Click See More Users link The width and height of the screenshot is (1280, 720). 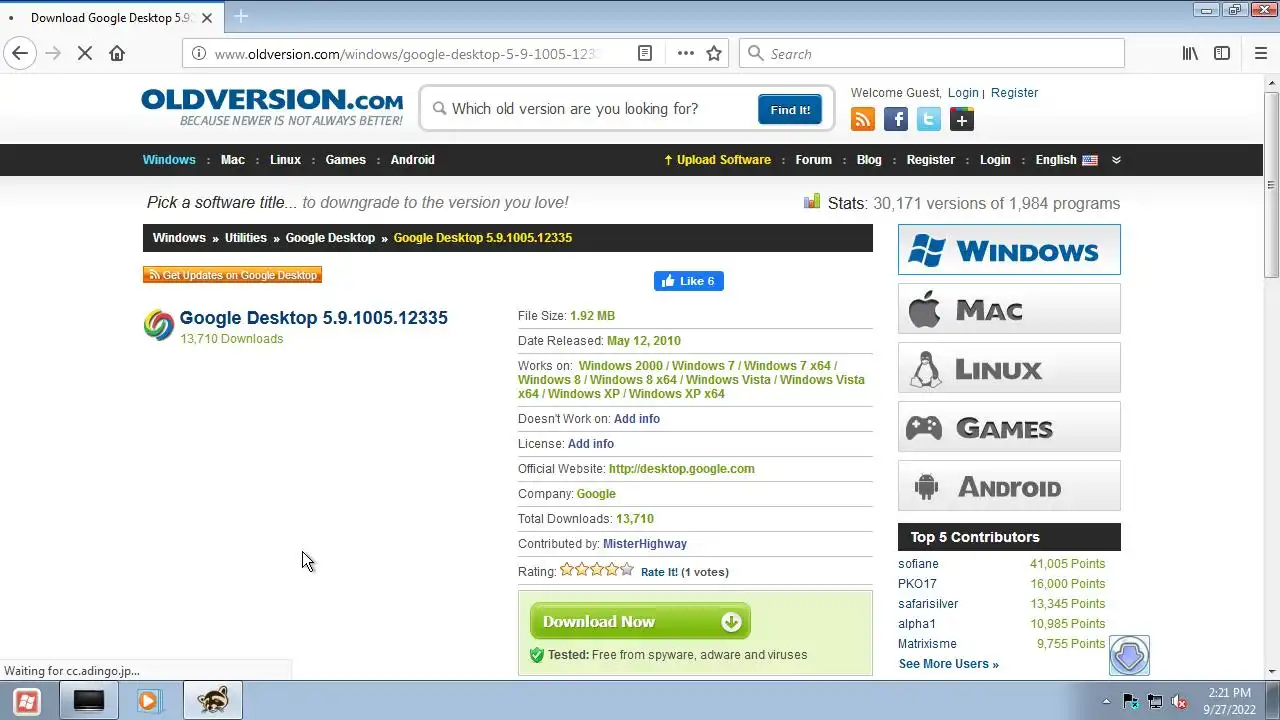948,664
